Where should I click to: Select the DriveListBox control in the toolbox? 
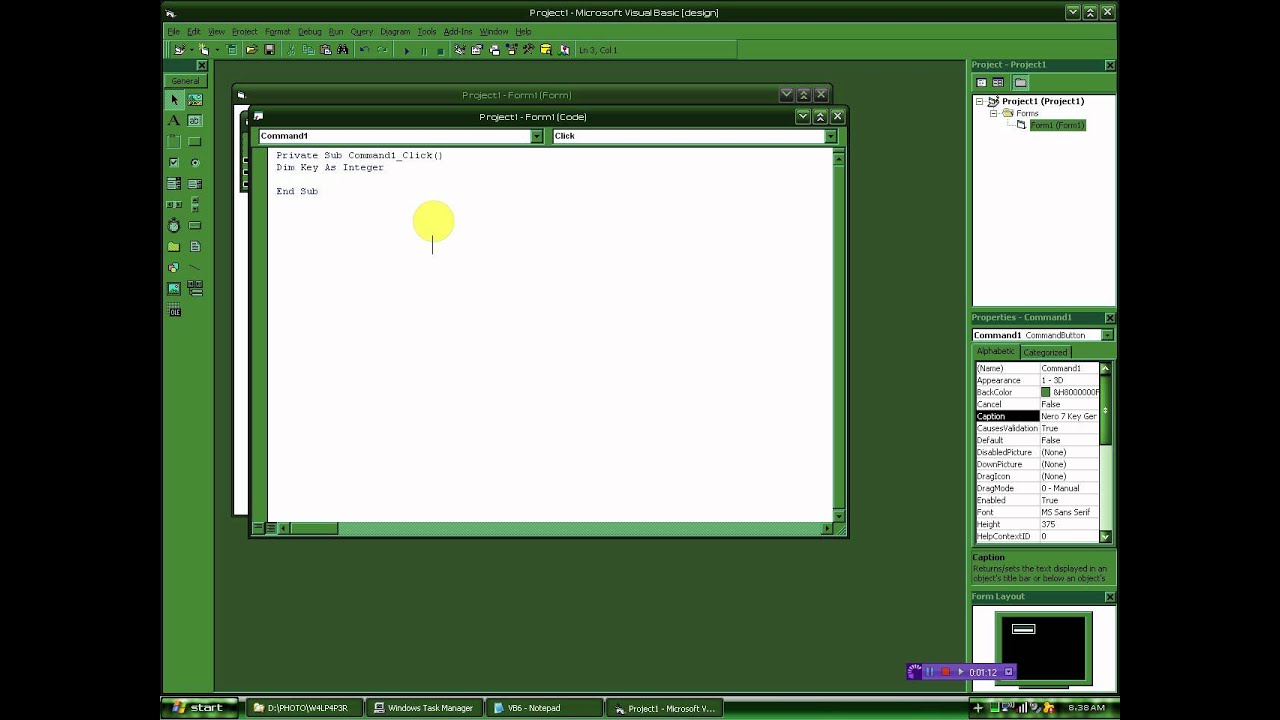[x=195, y=226]
